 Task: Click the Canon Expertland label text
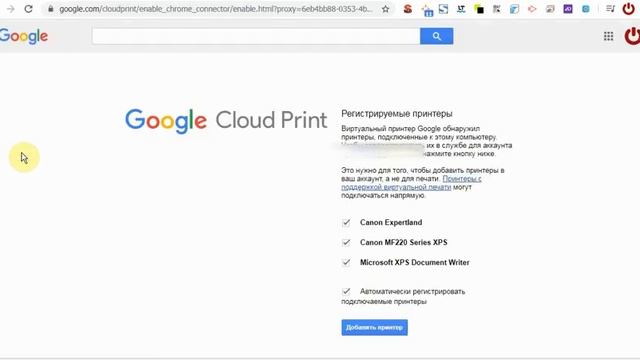(391, 222)
